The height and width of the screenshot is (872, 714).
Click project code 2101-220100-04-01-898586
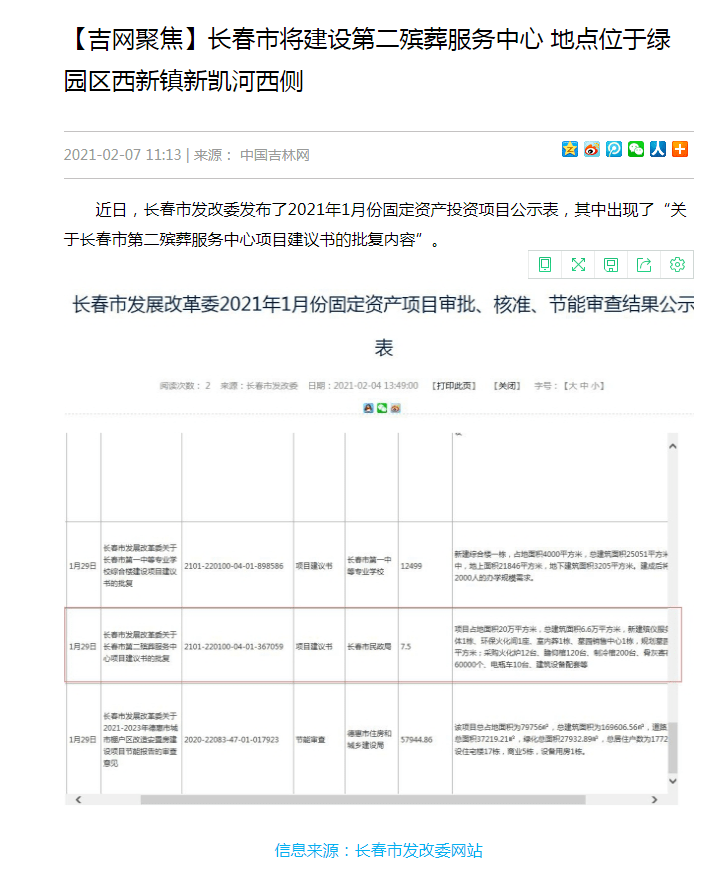tap(234, 566)
